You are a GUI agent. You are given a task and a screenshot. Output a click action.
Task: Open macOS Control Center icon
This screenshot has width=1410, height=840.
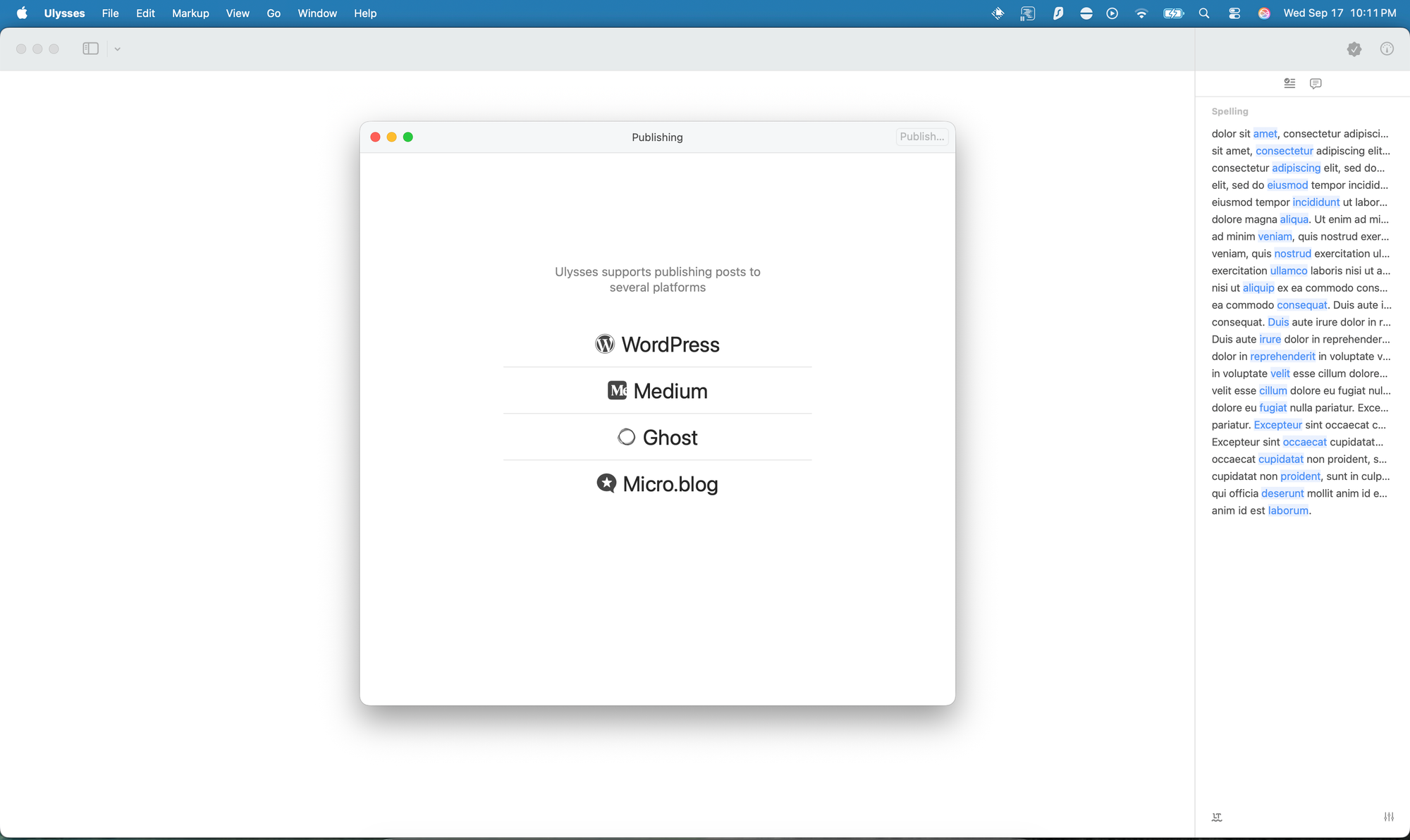[x=1234, y=13]
